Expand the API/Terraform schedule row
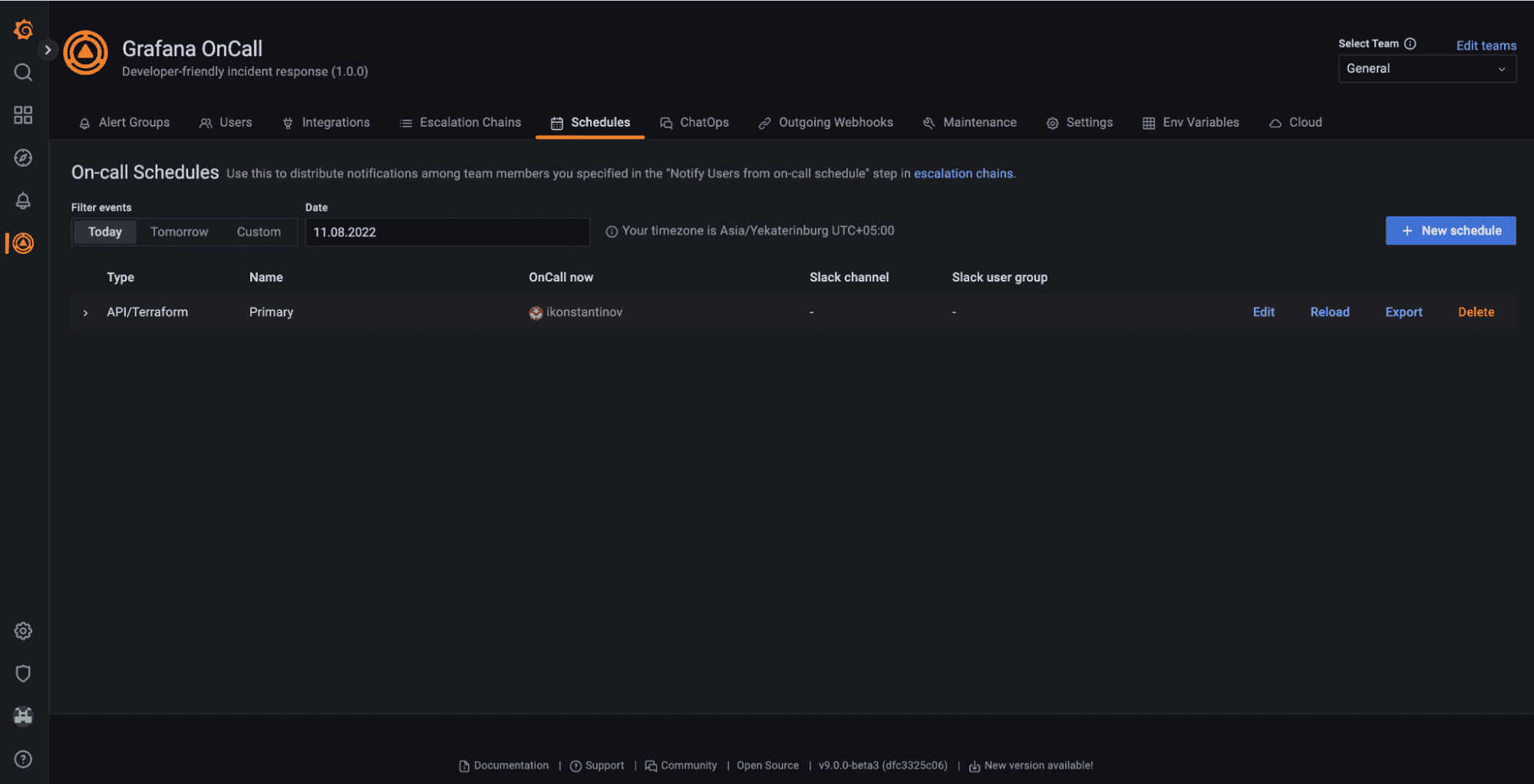 (x=85, y=312)
